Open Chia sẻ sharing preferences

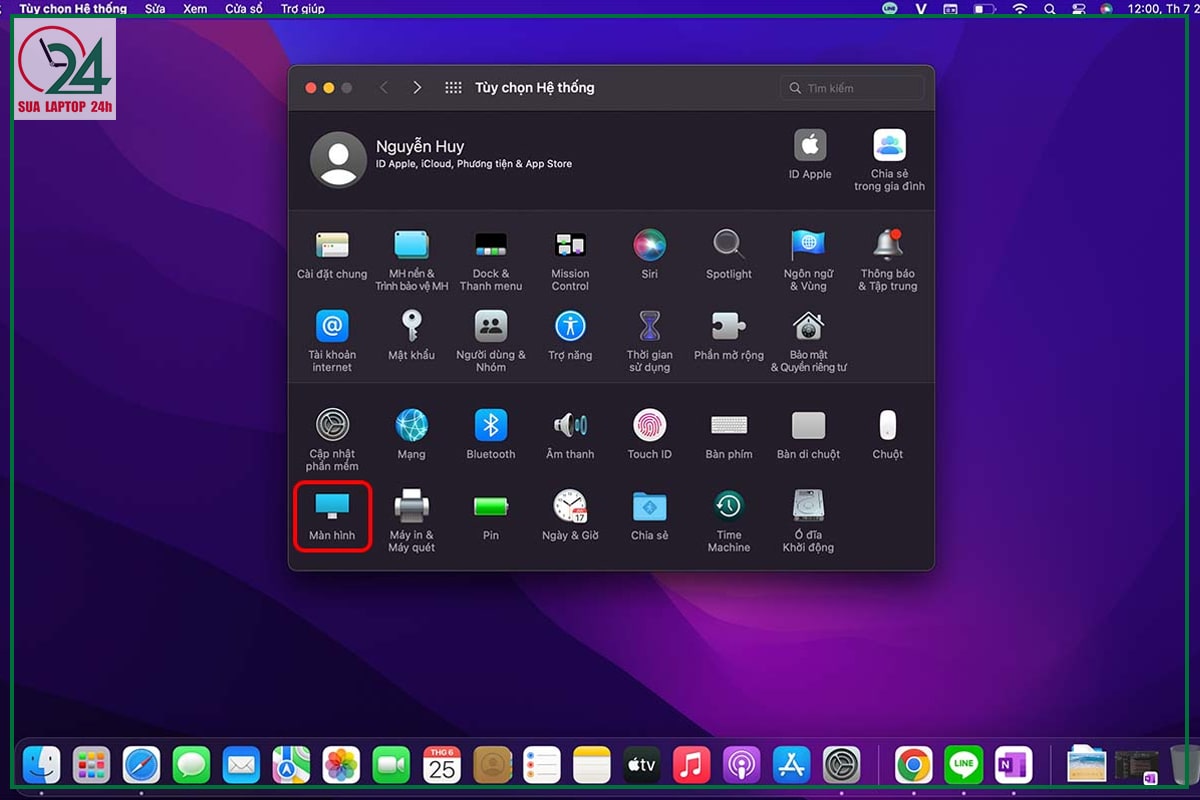point(650,515)
